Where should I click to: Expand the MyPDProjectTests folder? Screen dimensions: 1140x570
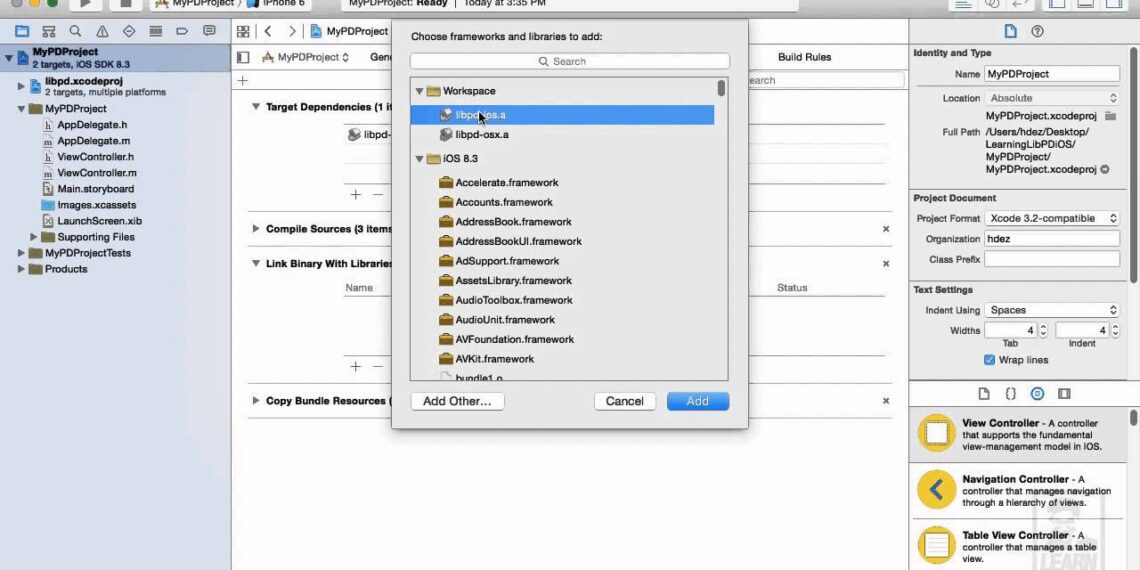click(x=21, y=253)
